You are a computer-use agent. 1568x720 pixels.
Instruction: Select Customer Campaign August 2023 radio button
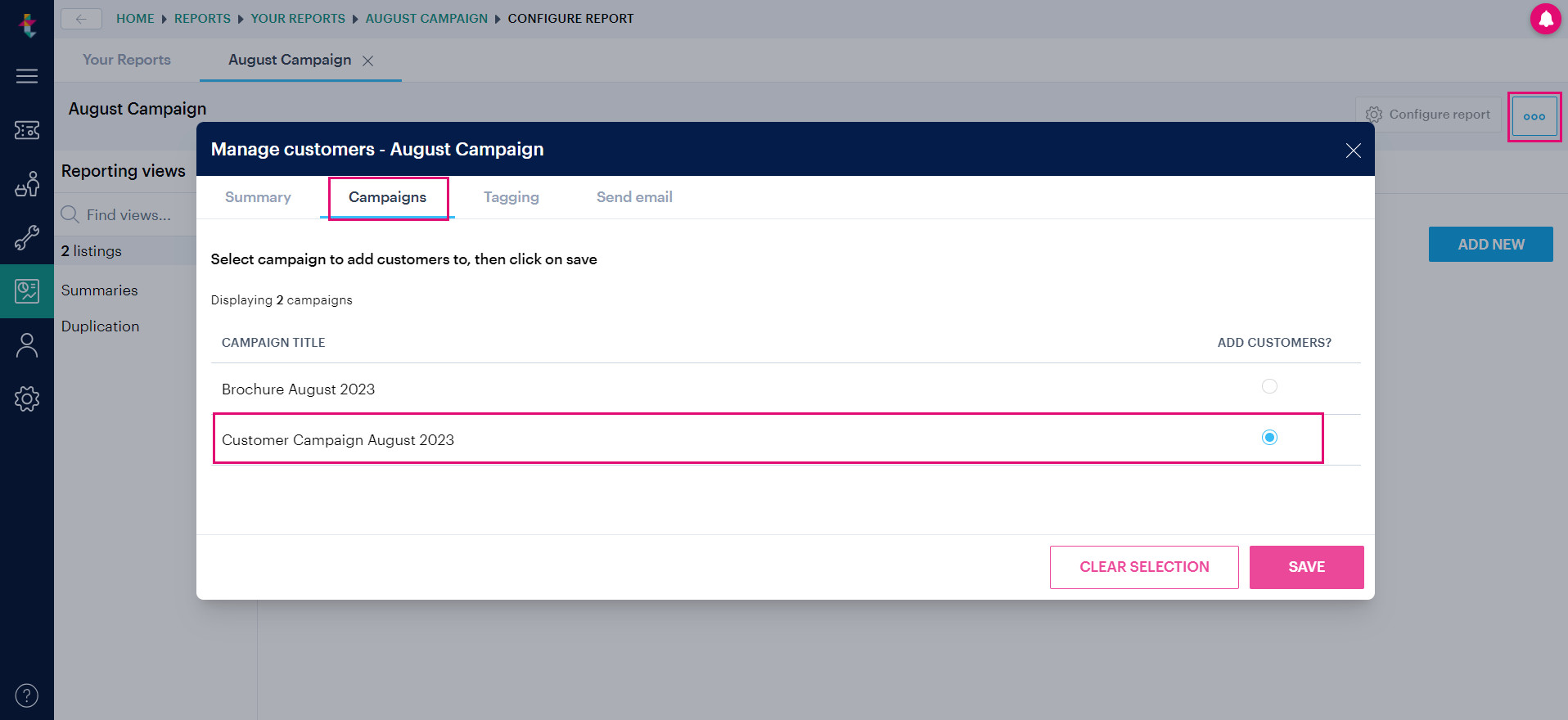pos(1269,438)
